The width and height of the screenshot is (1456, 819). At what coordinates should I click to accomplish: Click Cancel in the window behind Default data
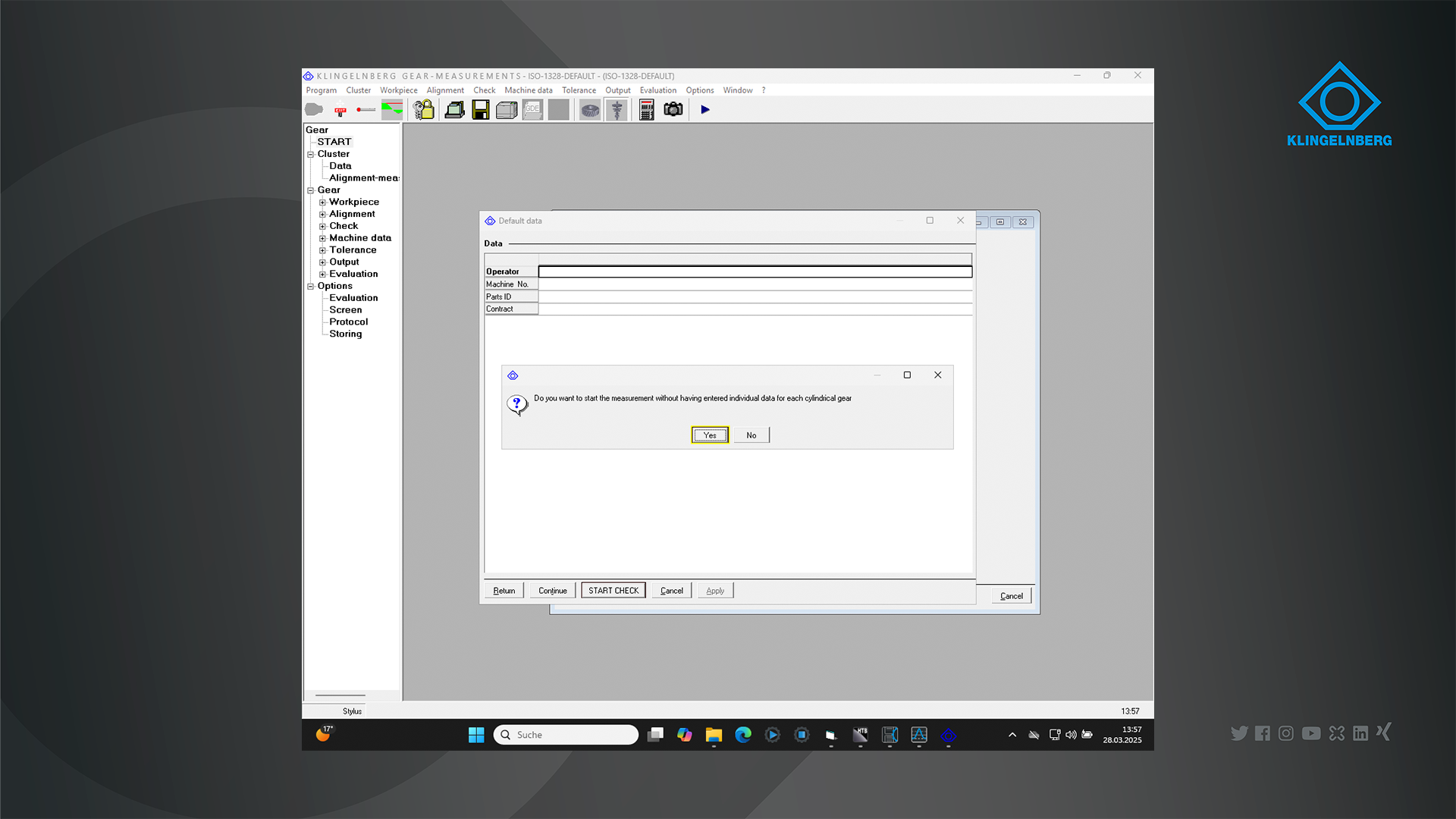pyautogui.click(x=1012, y=596)
